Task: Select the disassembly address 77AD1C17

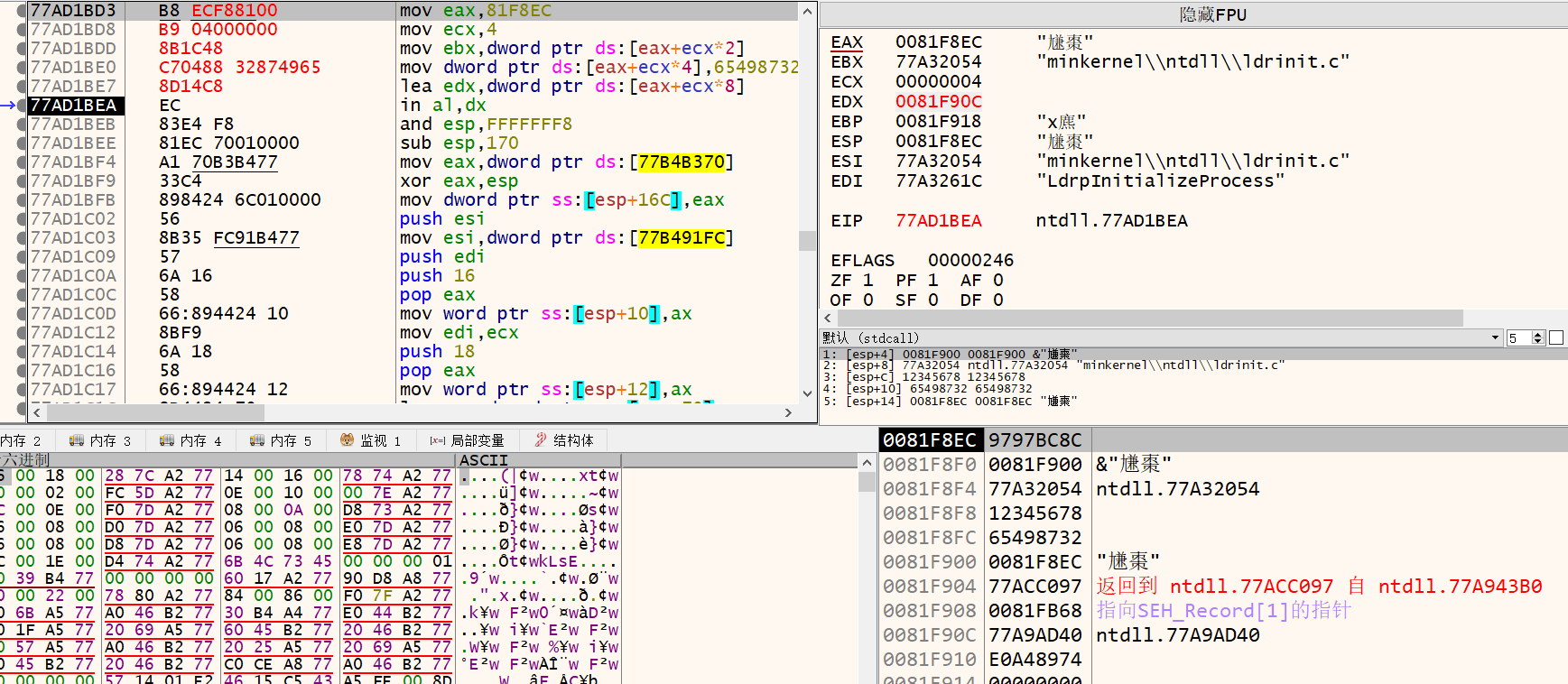Action: [73, 390]
